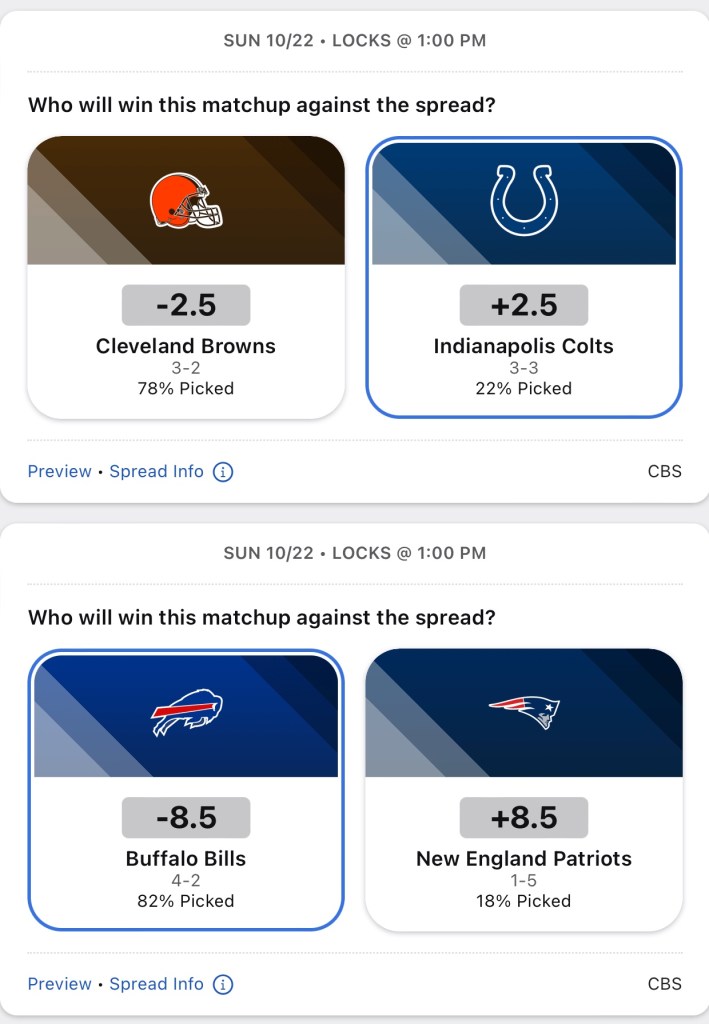Screen dimensions: 709x1024
Task: Open Spread Info for Browns-Colts matchup
Action: [x=156, y=472]
